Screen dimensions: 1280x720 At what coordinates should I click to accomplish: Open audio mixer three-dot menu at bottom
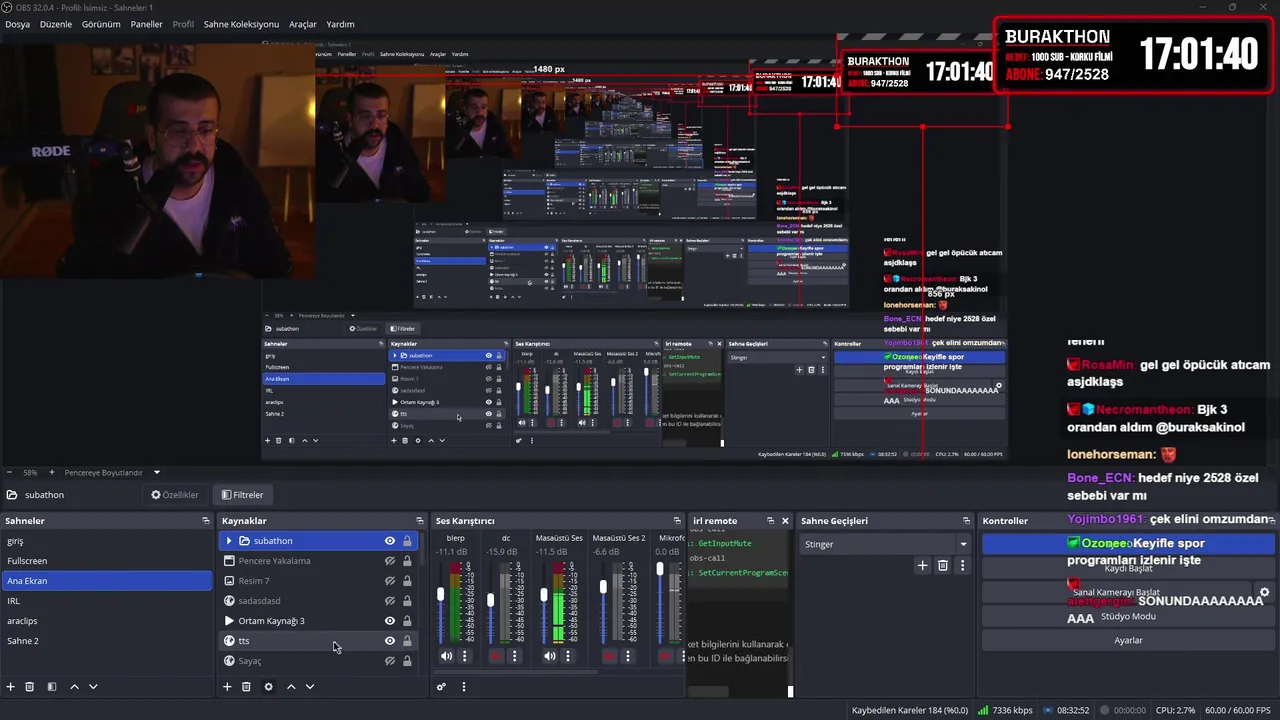tap(463, 687)
